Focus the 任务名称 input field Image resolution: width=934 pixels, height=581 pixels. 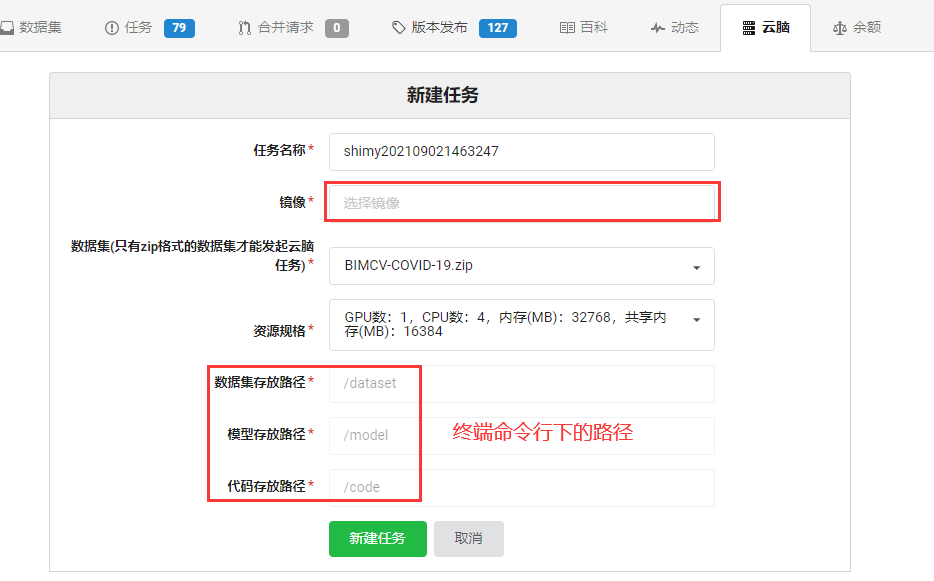click(x=522, y=152)
